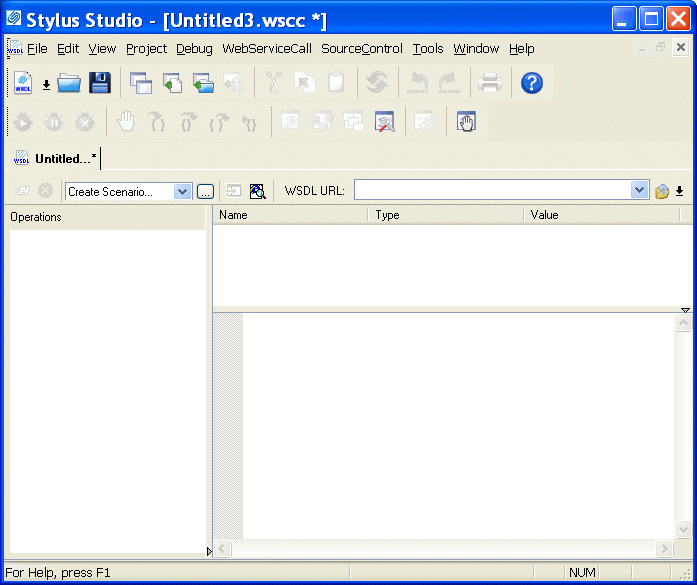
Task: Click the hand-over-window icon in the debug toolbar
Action: pyautogui.click(x=467, y=122)
